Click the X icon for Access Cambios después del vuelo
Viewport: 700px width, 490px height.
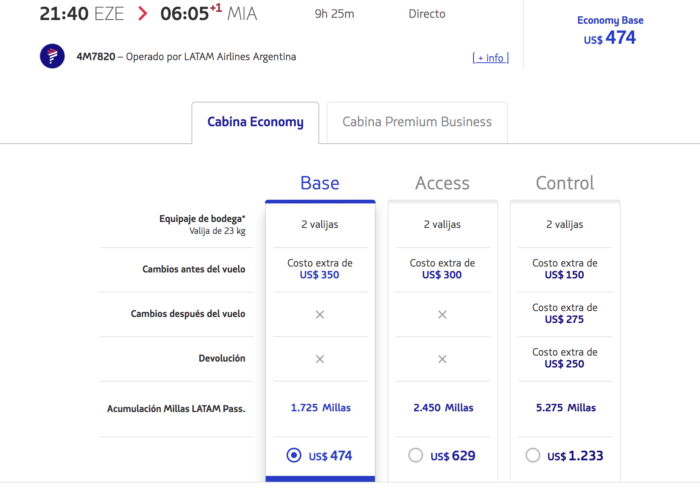point(442,315)
